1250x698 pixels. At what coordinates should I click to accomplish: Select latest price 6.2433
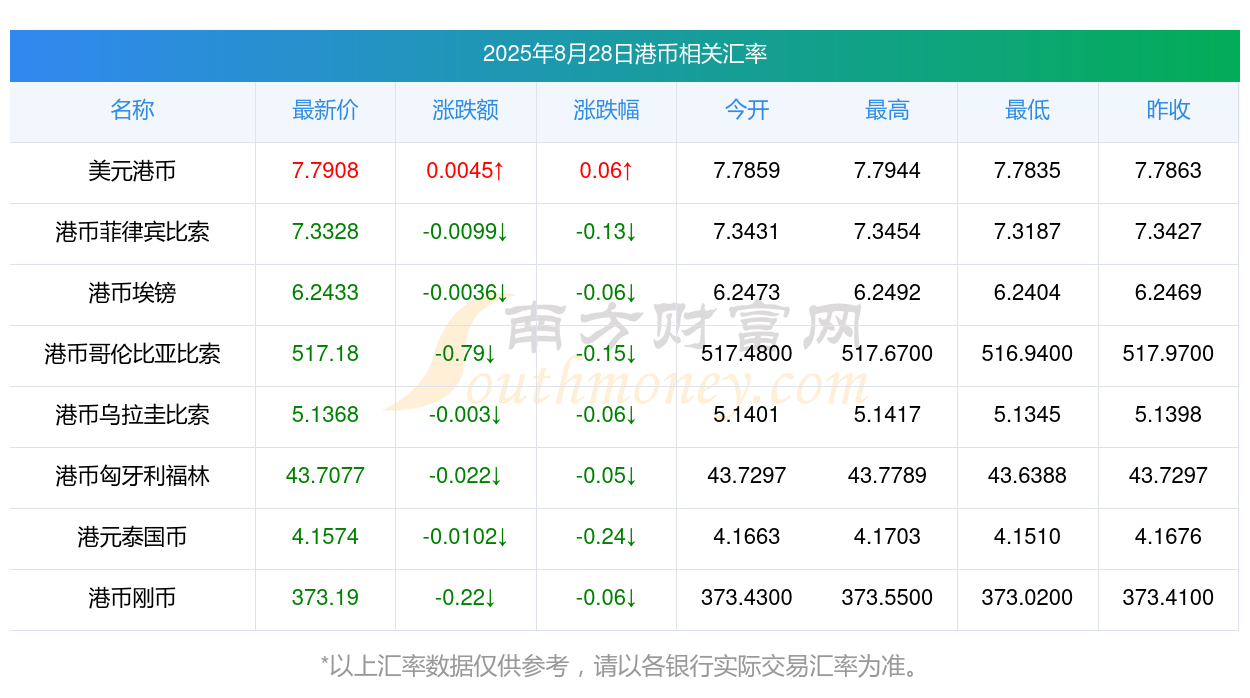coord(325,293)
